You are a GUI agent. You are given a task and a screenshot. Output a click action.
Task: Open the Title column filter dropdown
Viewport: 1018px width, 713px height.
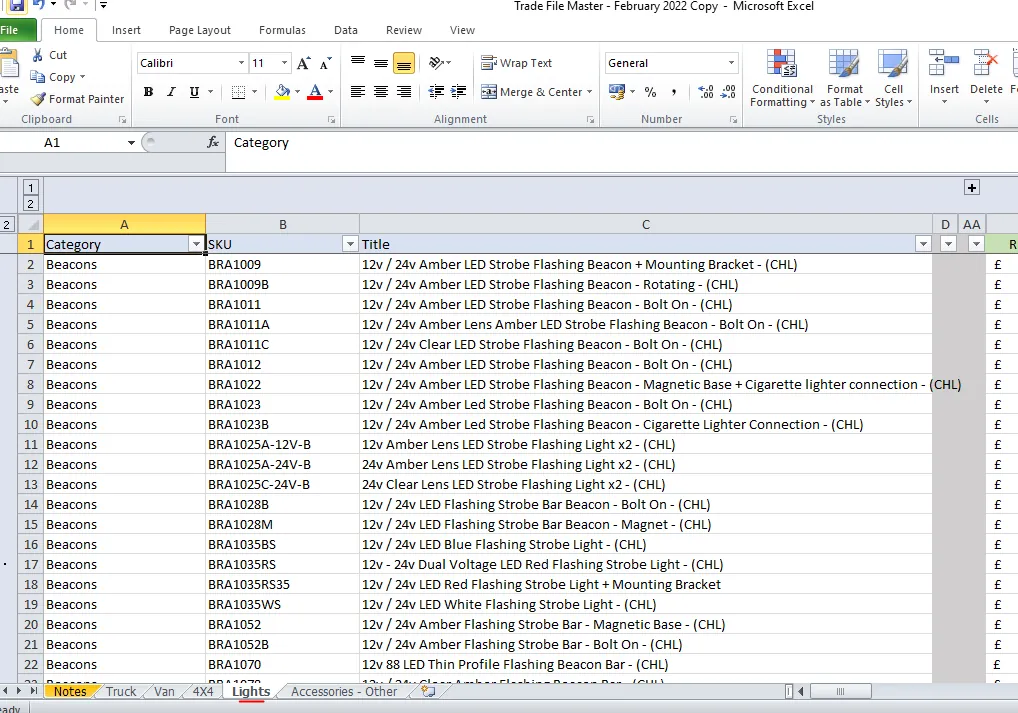coord(923,244)
